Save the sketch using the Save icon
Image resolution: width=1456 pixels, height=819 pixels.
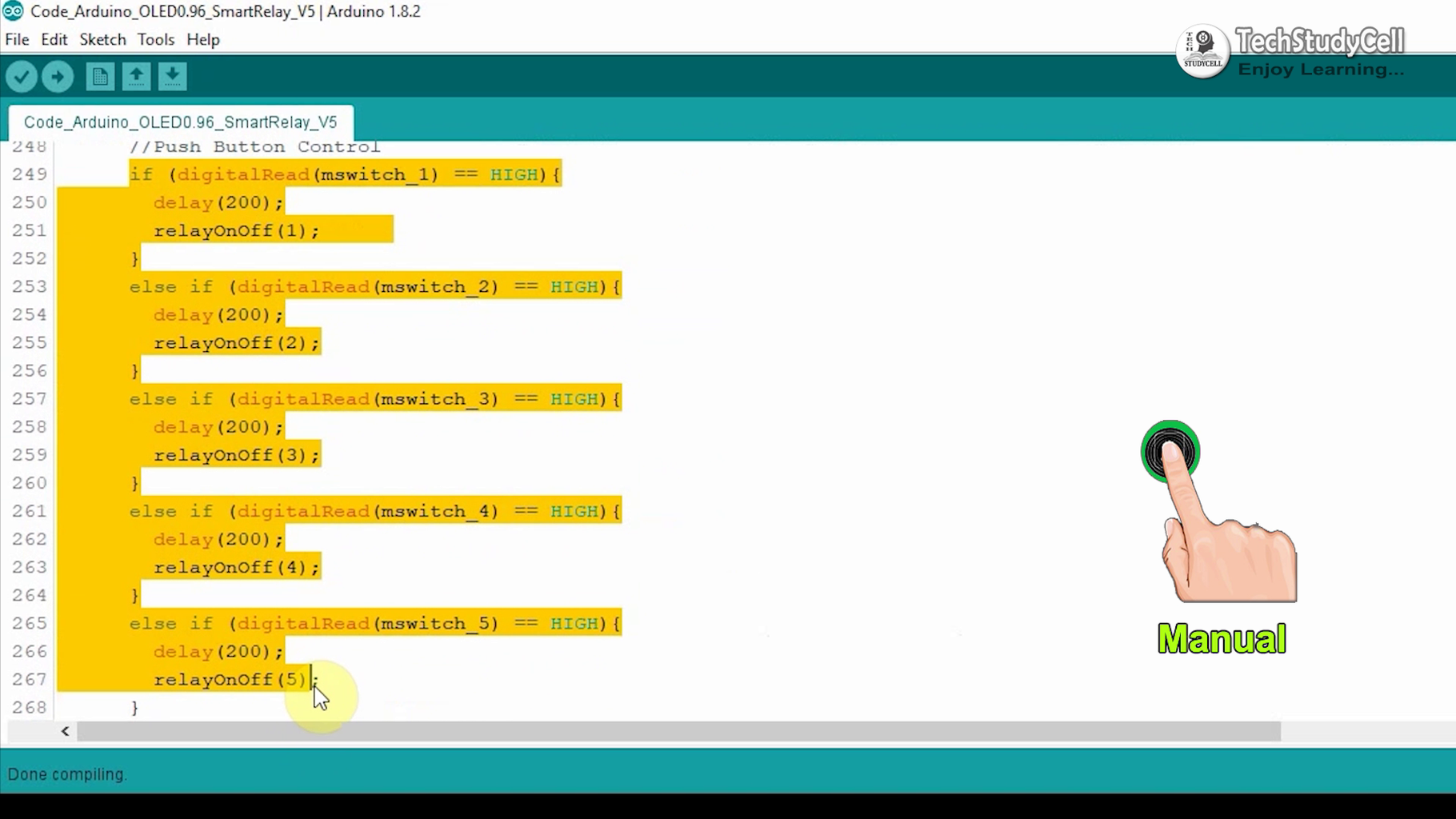click(172, 76)
